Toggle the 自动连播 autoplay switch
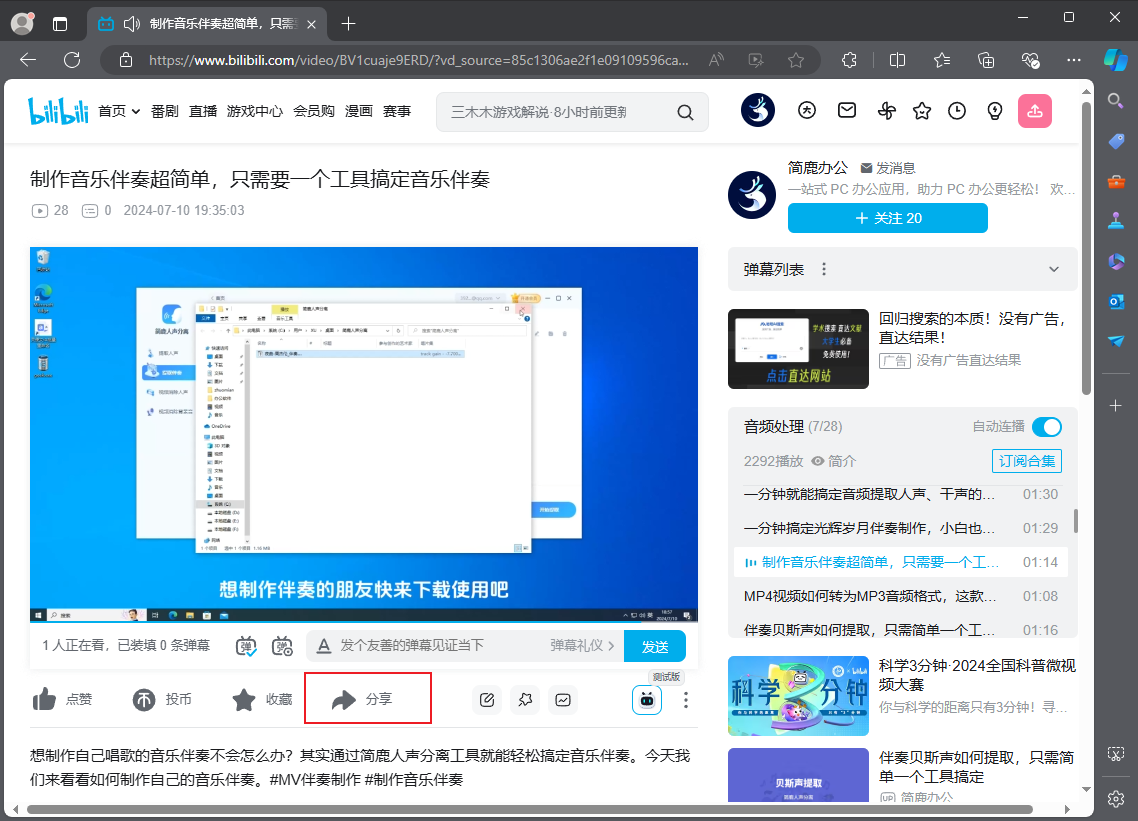1138x821 pixels. (1046, 426)
